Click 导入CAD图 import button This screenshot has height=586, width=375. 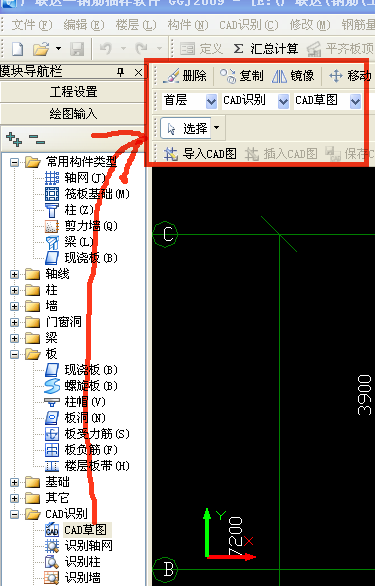point(200,154)
